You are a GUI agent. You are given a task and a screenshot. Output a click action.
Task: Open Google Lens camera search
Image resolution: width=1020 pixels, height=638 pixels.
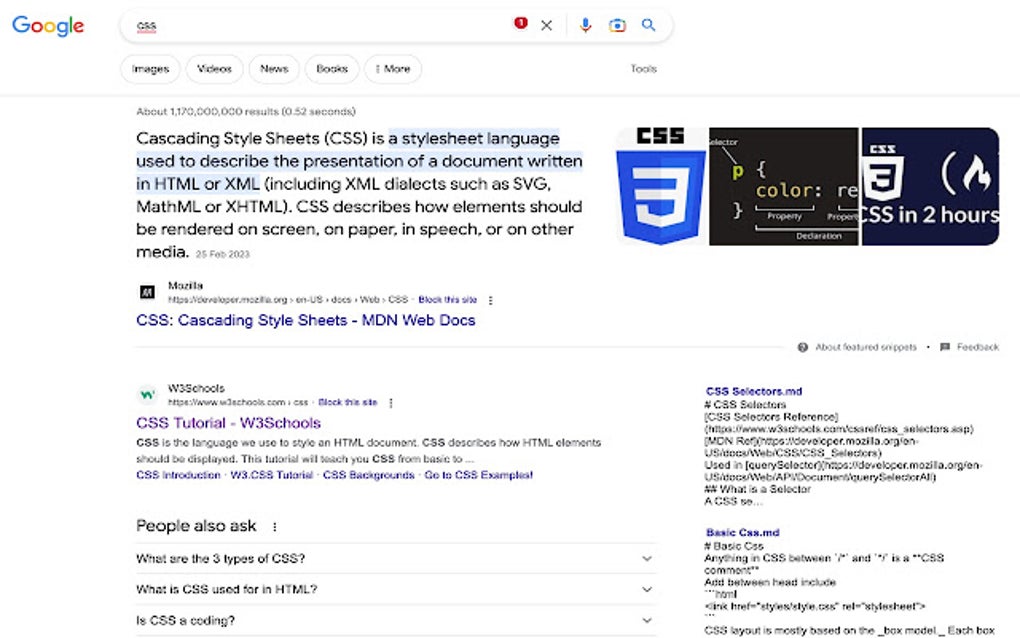tap(617, 25)
